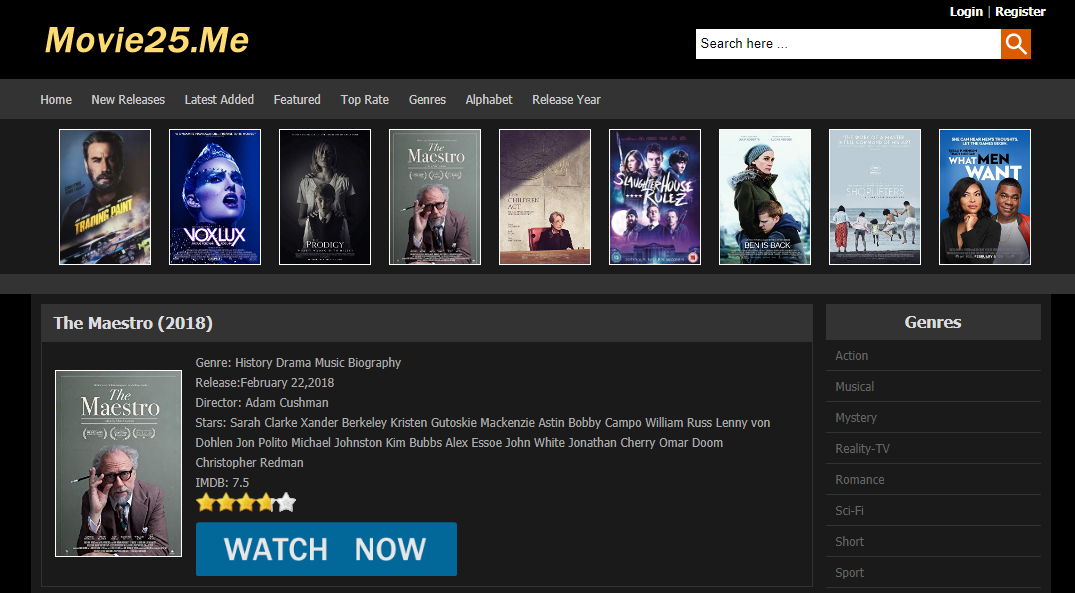Open Latest Added navigation item
This screenshot has height=593, width=1075.
(219, 99)
